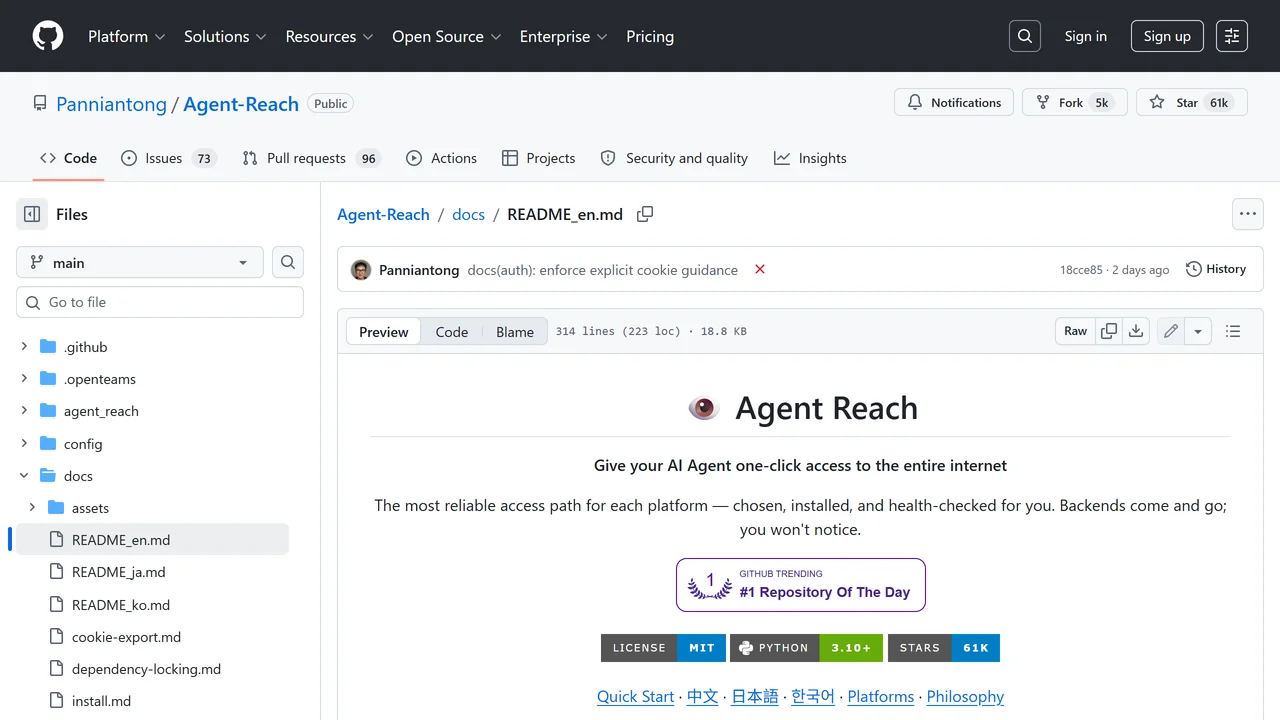Download the raw file icon
Viewport: 1280px width, 720px height.
click(1136, 331)
